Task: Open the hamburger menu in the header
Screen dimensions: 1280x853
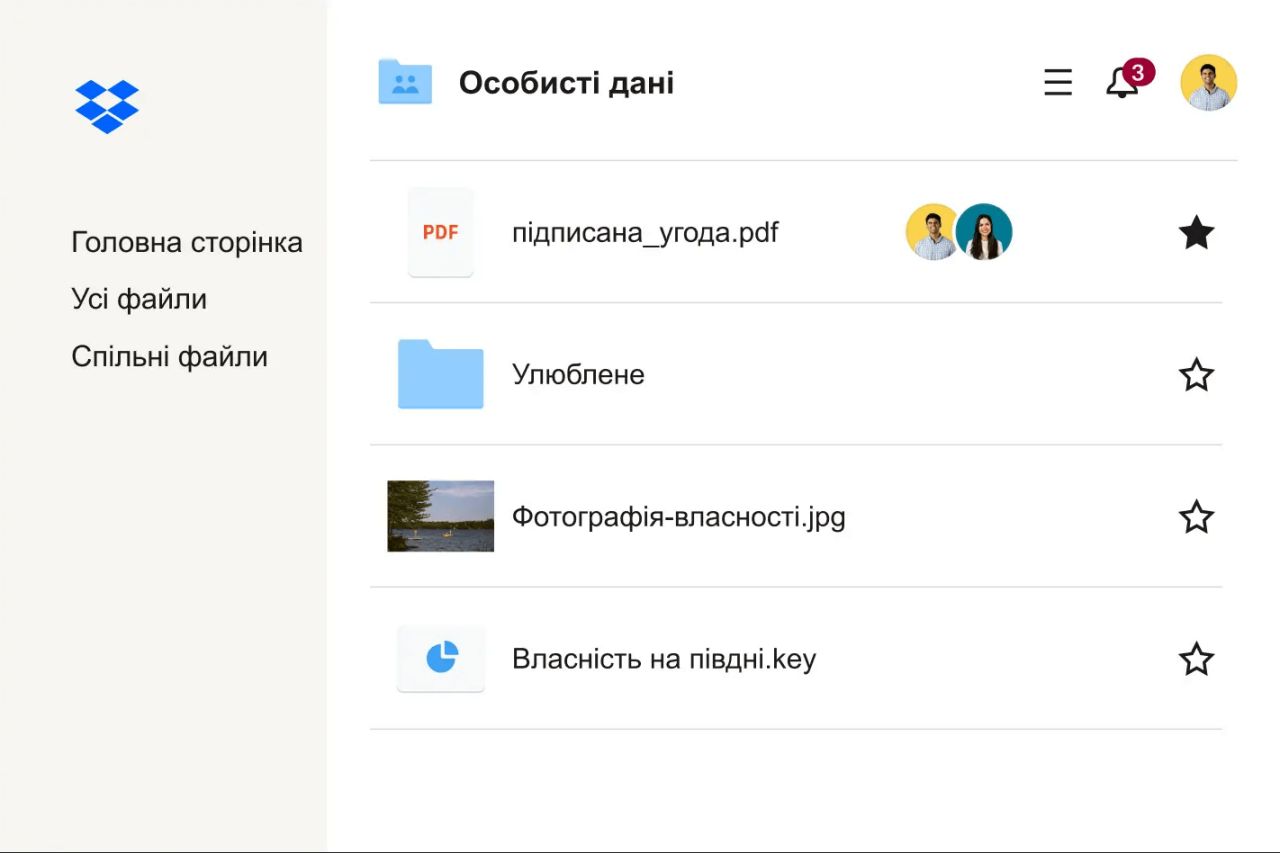Action: (x=1057, y=84)
